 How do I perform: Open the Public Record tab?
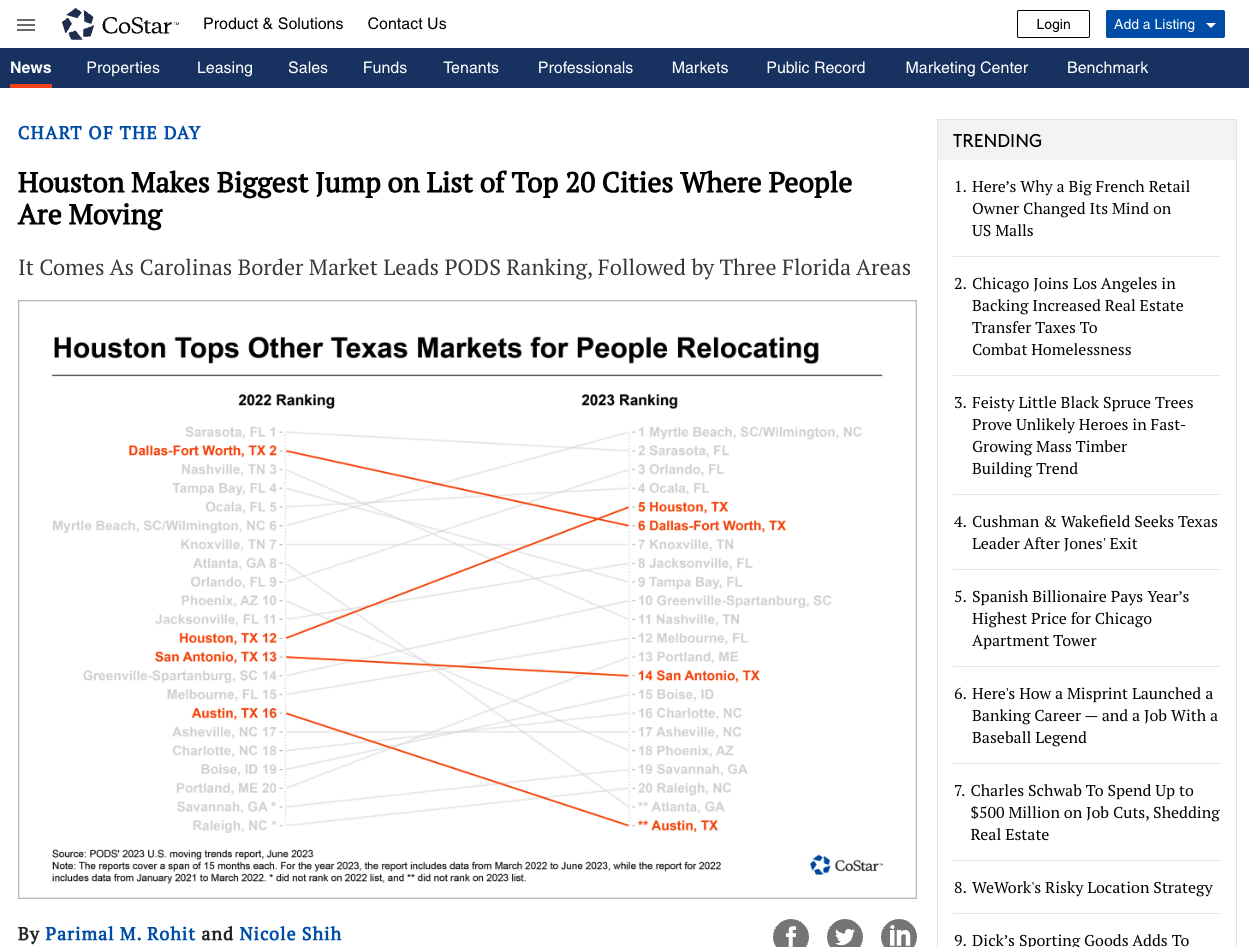click(x=816, y=68)
